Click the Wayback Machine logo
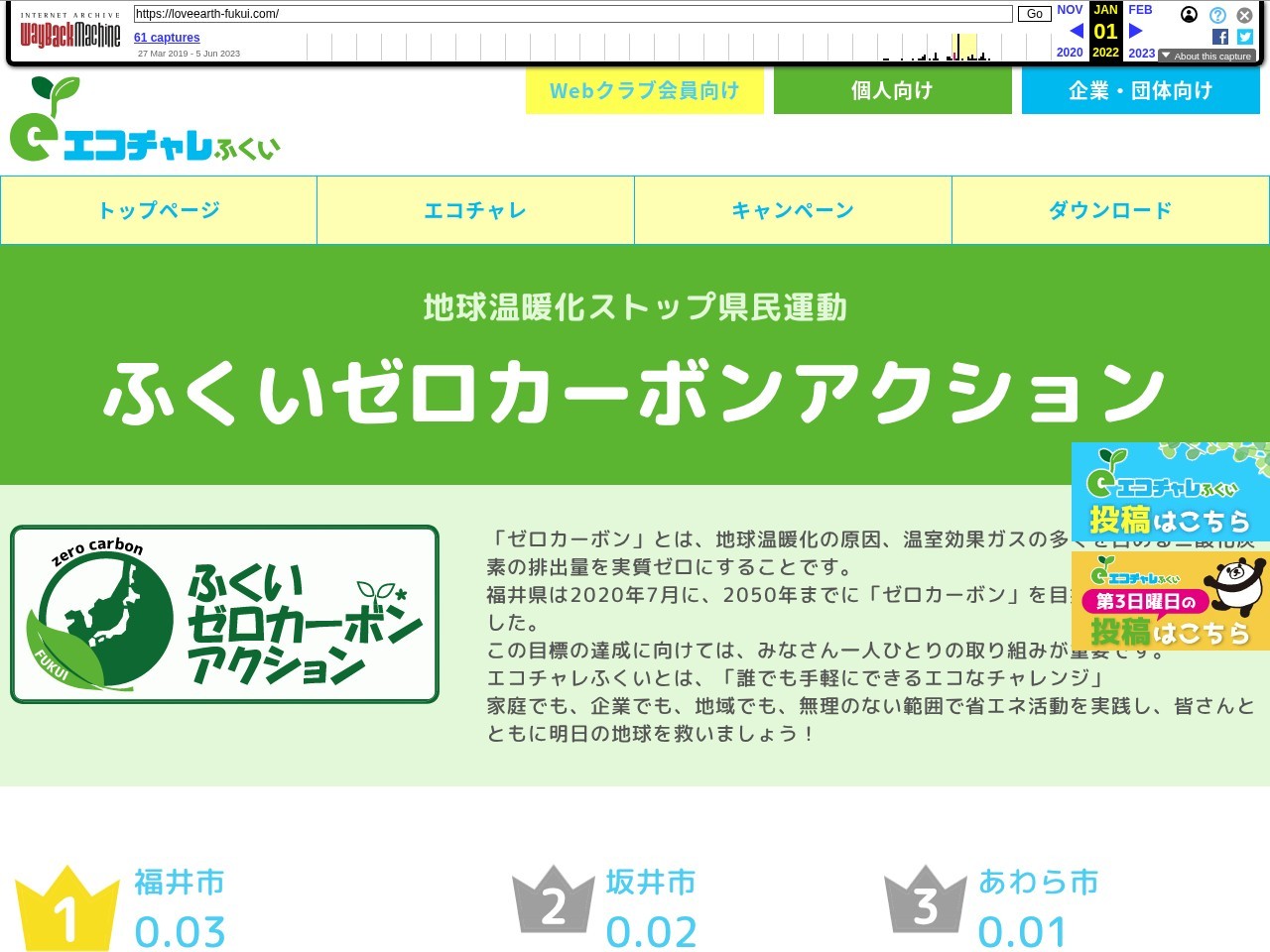1270x952 pixels. 70,36
